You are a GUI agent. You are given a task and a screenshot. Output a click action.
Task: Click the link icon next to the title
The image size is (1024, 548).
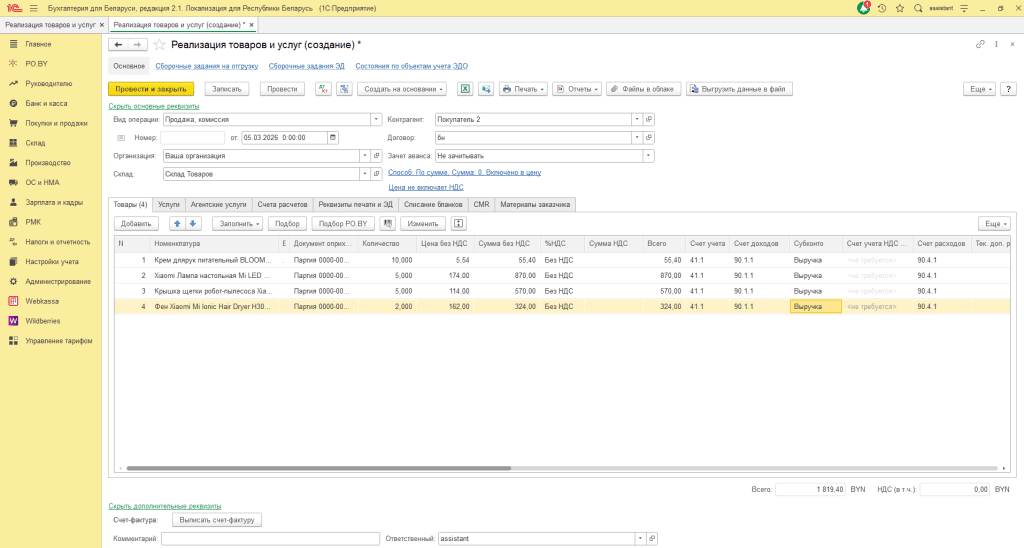pos(979,45)
